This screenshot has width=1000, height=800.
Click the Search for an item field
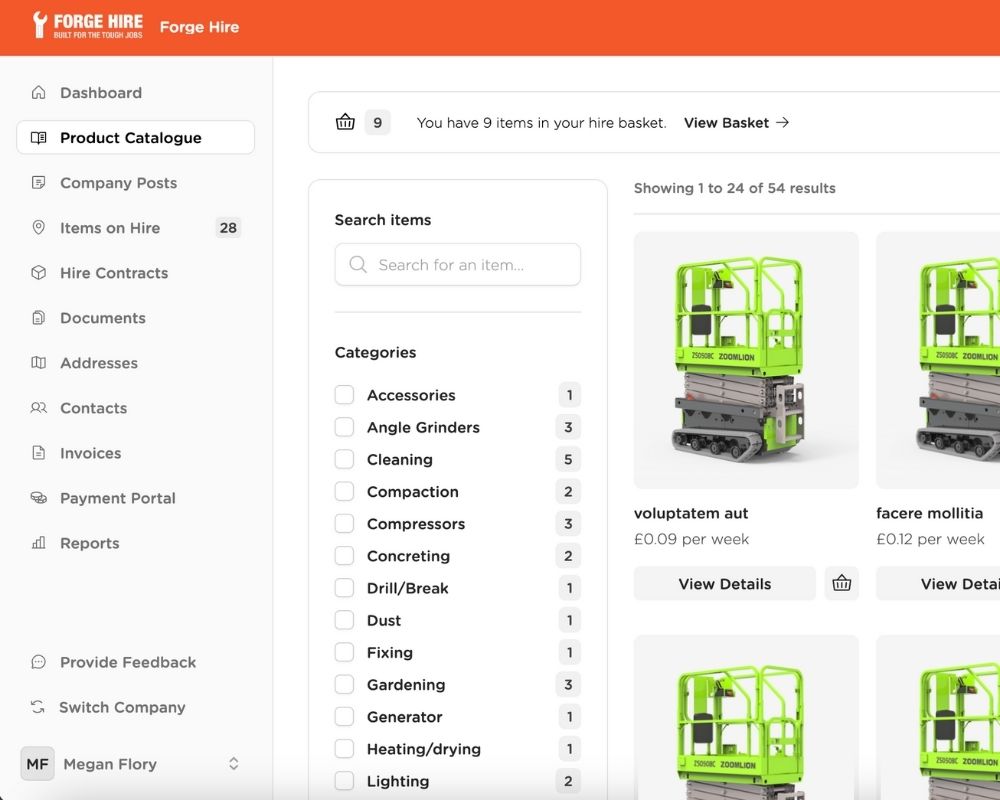click(458, 264)
